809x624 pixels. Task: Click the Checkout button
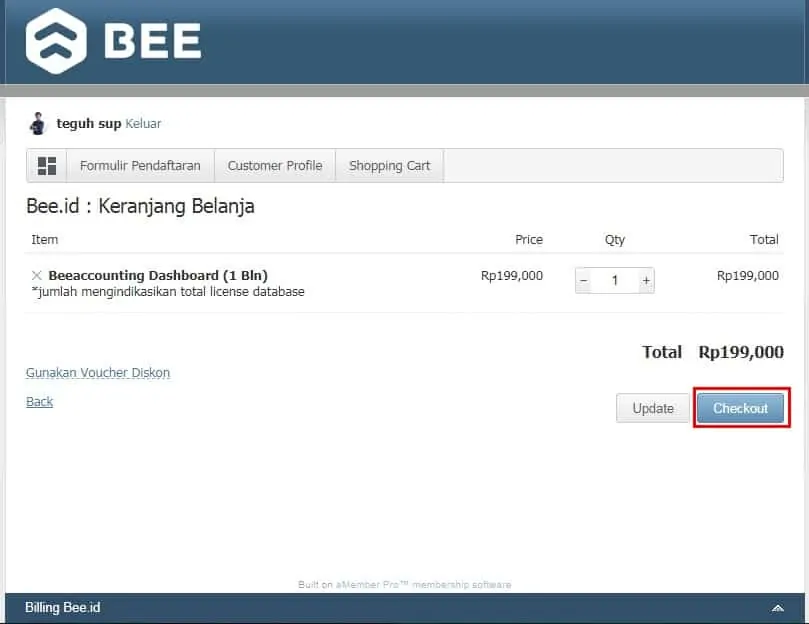click(x=740, y=408)
